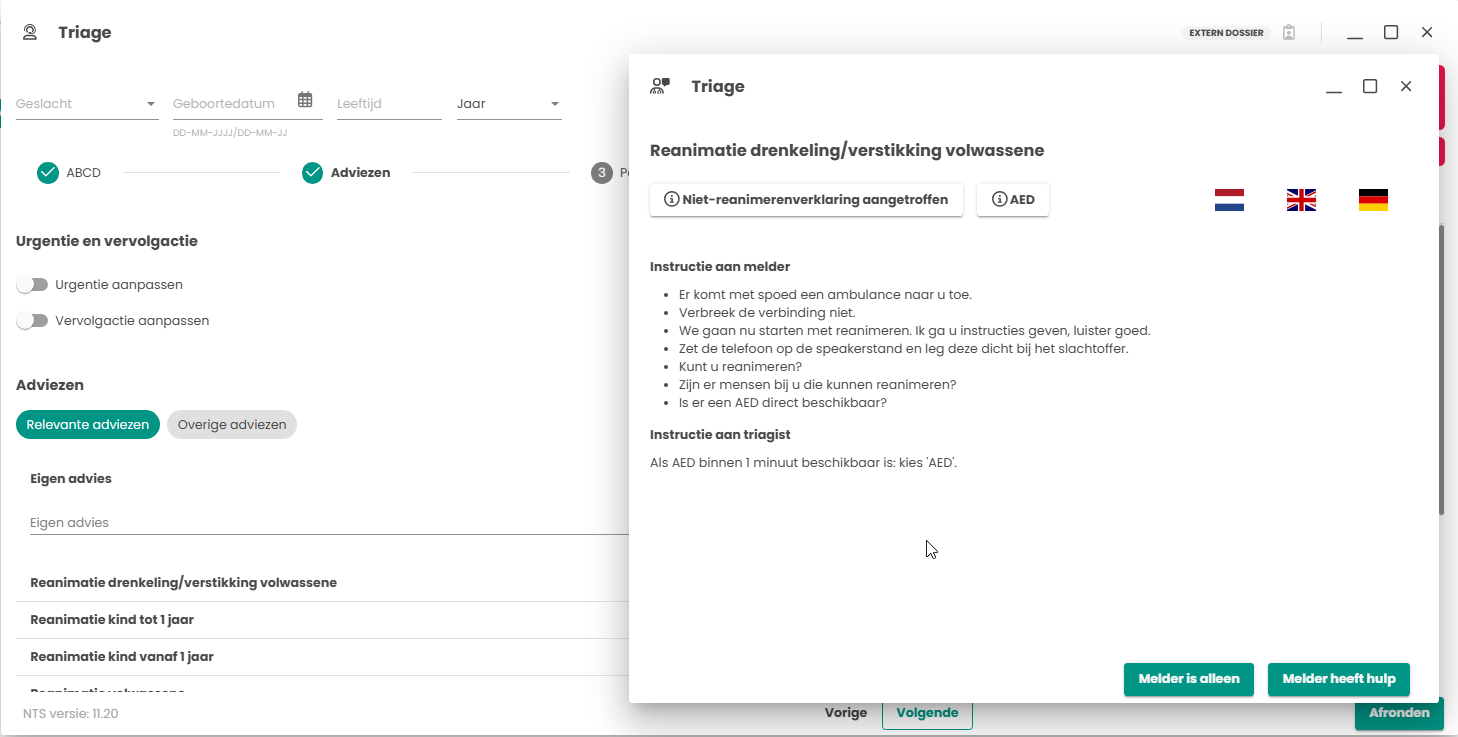Switch instructions to German flag language
The image size is (1458, 737).
[x=1373, y=200]
